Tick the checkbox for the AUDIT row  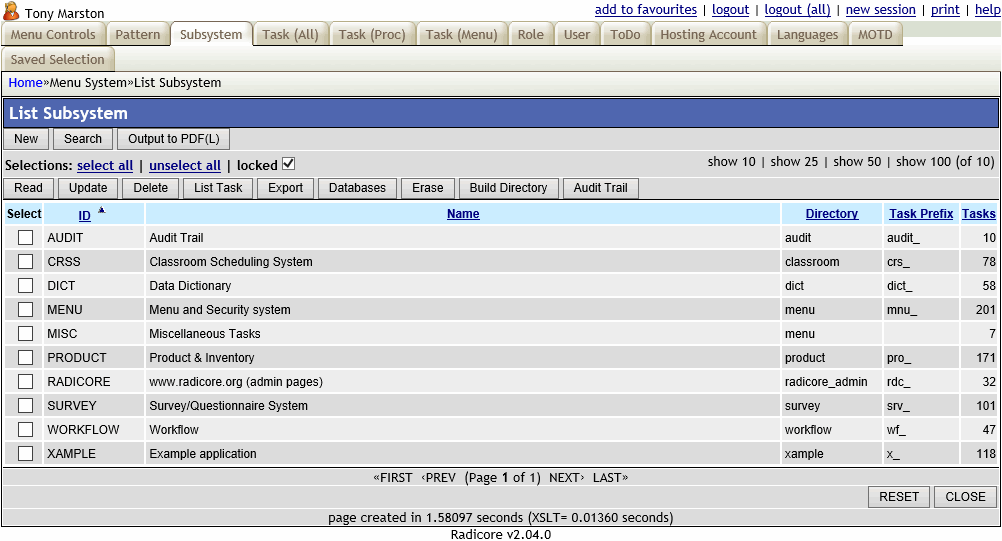25,238
